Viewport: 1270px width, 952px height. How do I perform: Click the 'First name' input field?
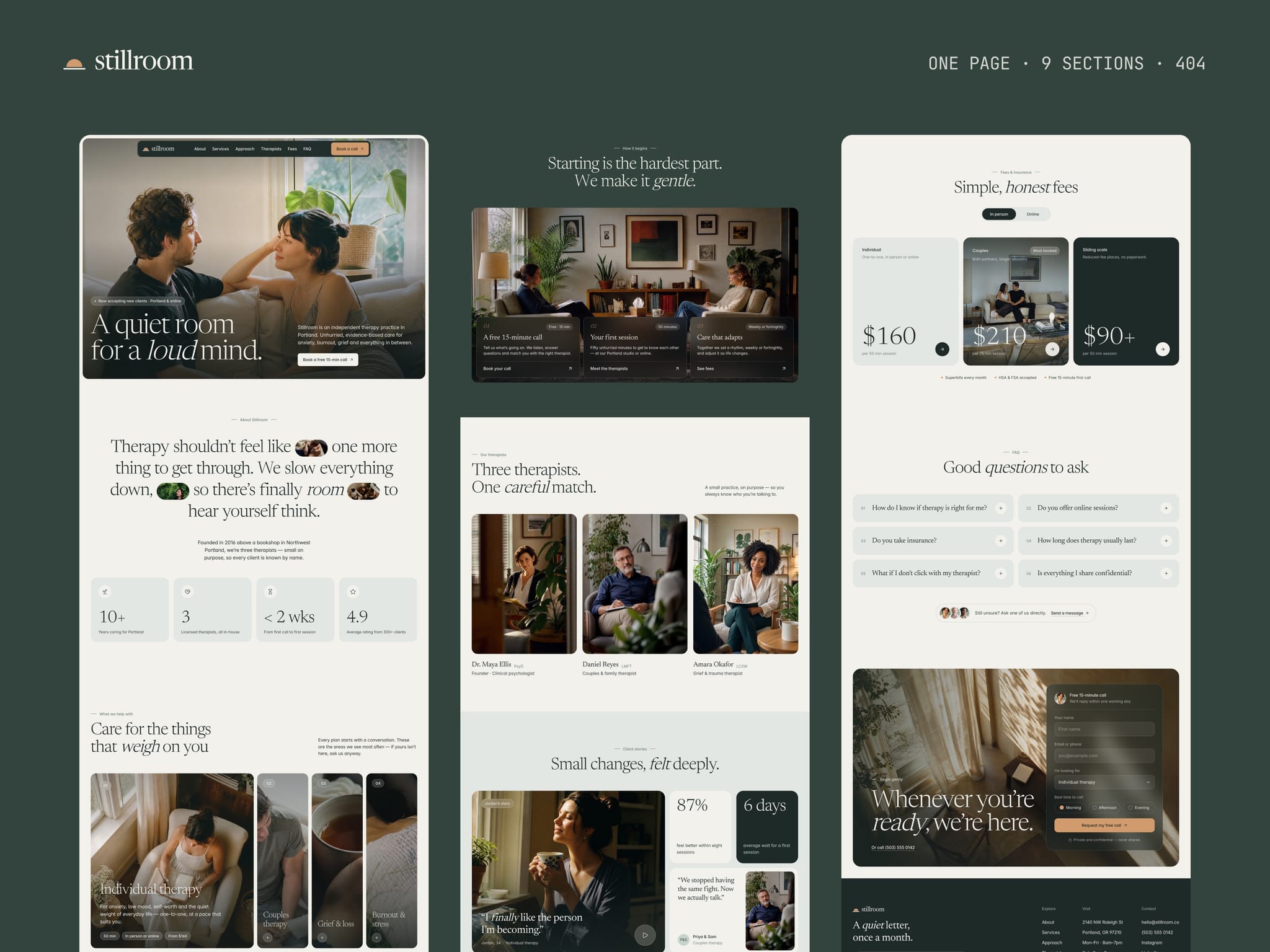click(x=1104, y=729)
